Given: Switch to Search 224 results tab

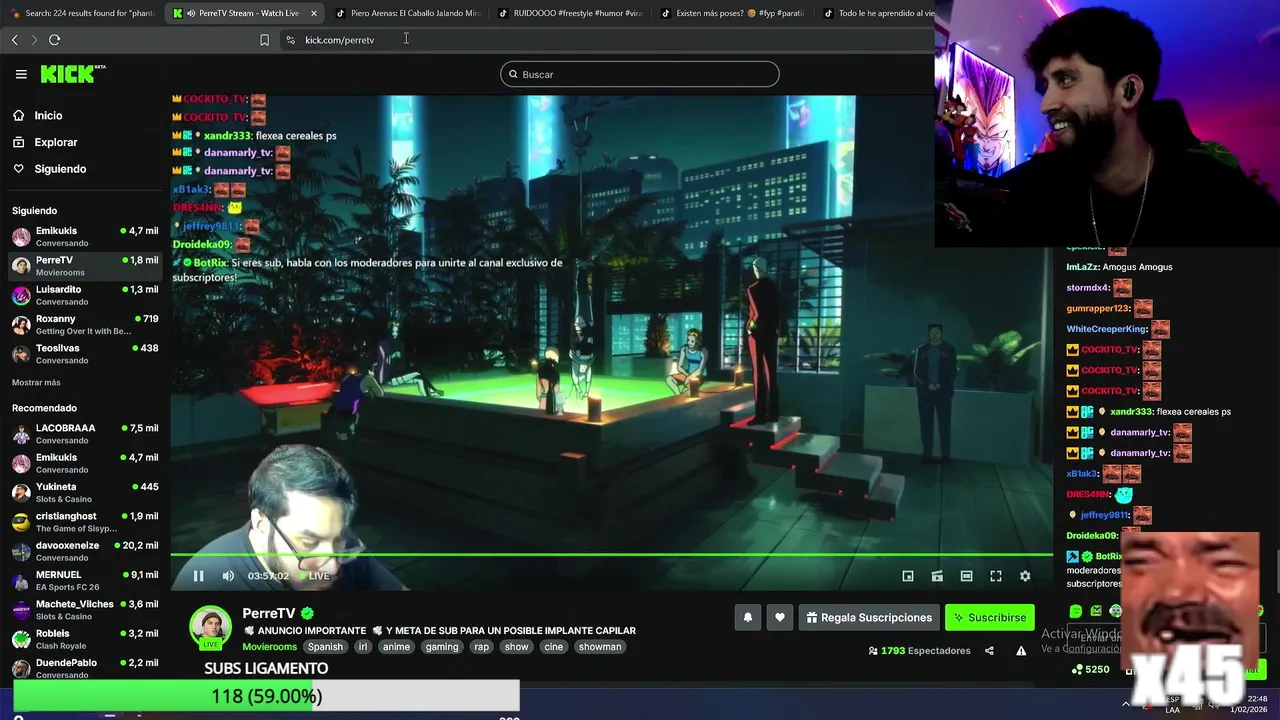Looking at the screenshot, I should (82, 13).
